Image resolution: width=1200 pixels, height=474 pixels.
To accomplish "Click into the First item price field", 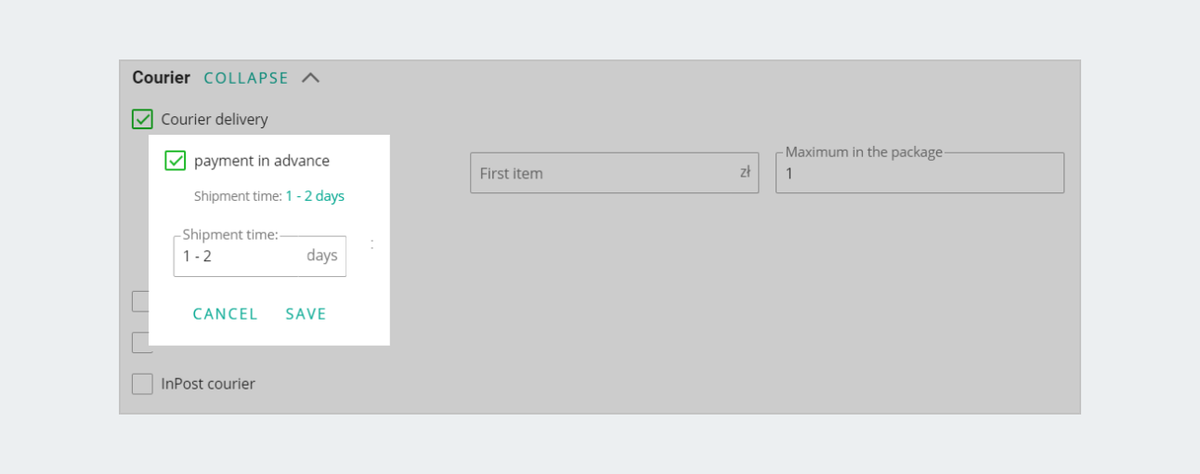I will point(614,173).
